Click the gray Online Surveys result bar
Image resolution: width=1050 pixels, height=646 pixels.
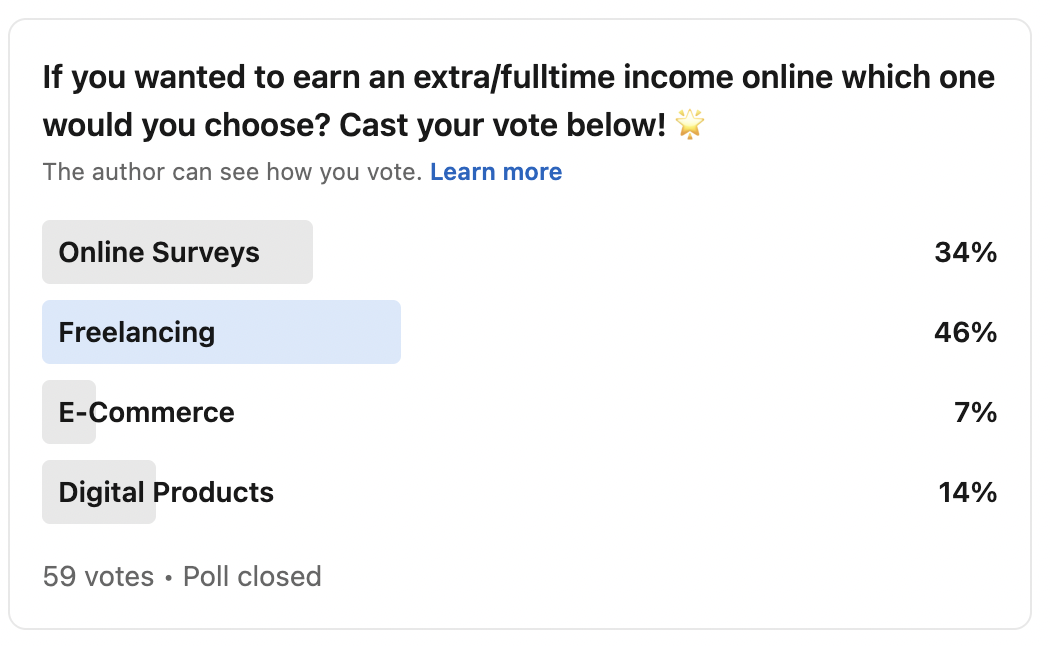pyautogui.click(x=177, y=252)
